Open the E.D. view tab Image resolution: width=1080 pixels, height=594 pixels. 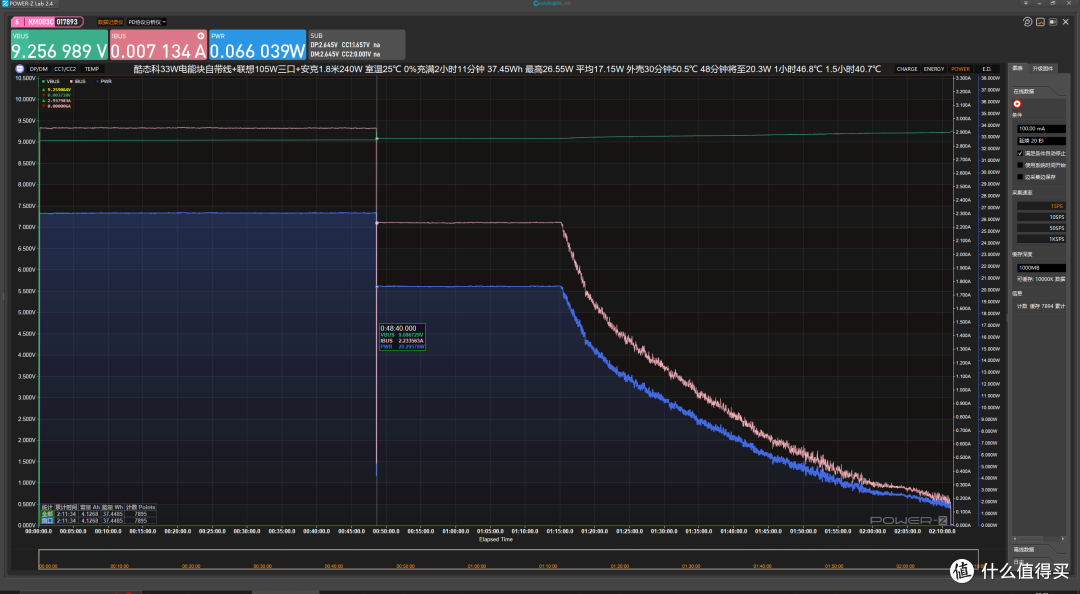pyautogui.click(x=986, y=69)
